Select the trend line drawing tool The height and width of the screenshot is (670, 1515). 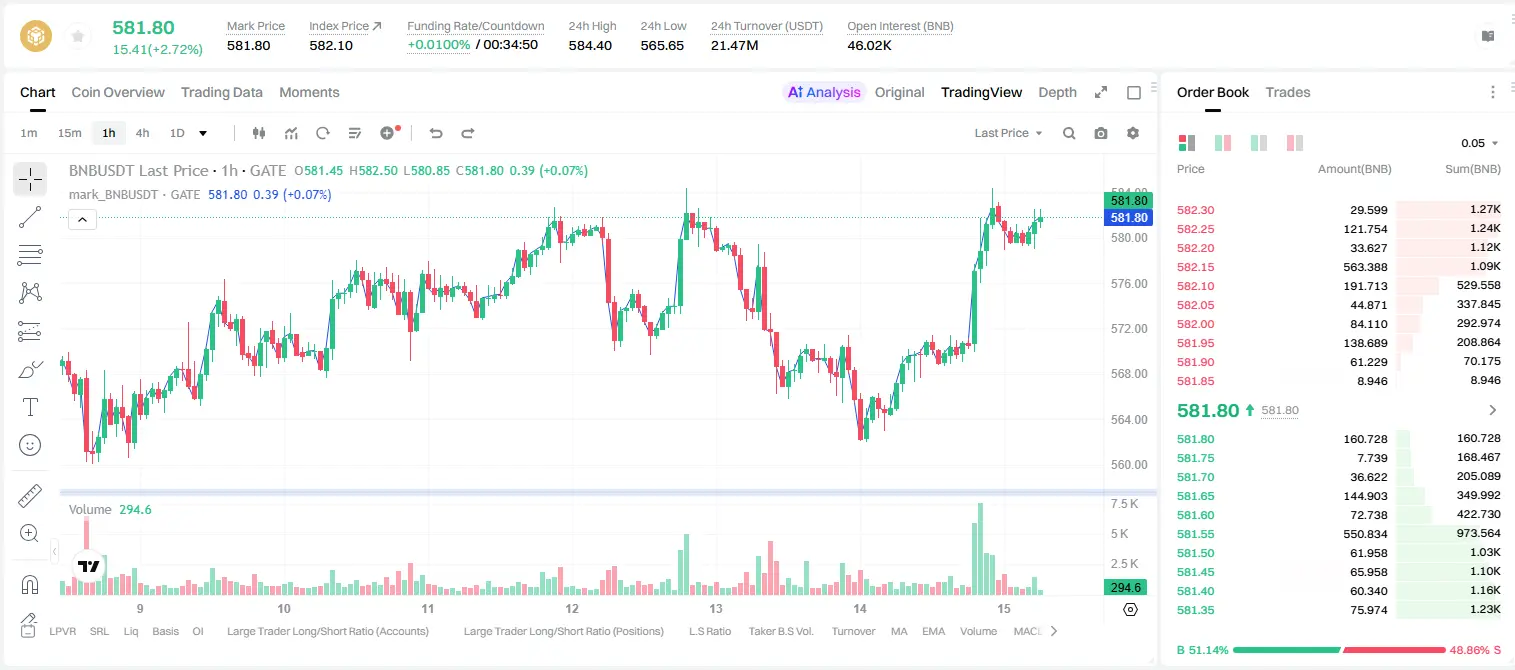pyautogui.click(x=30, y=217)
